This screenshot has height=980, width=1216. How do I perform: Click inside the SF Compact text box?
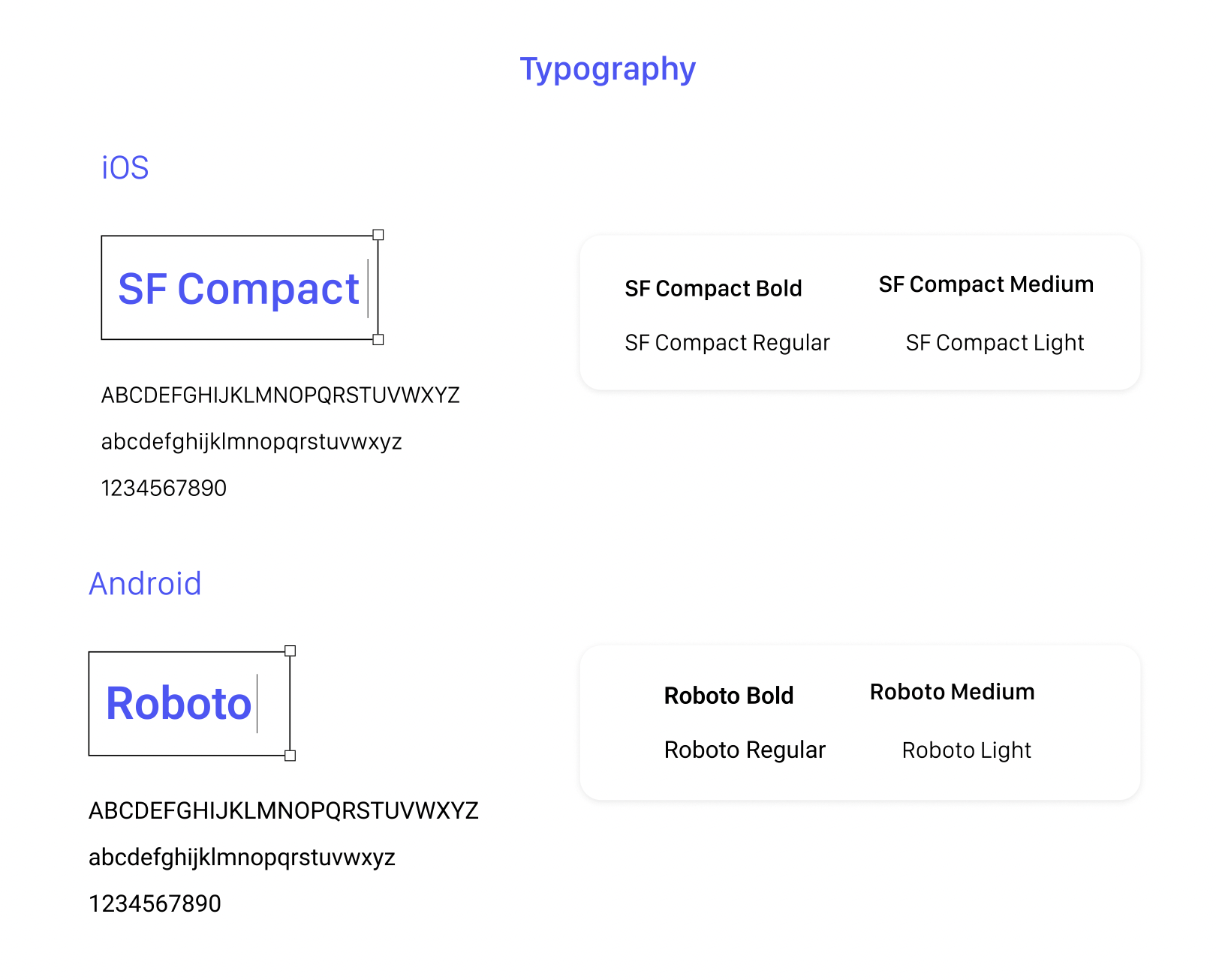point(239,289)
